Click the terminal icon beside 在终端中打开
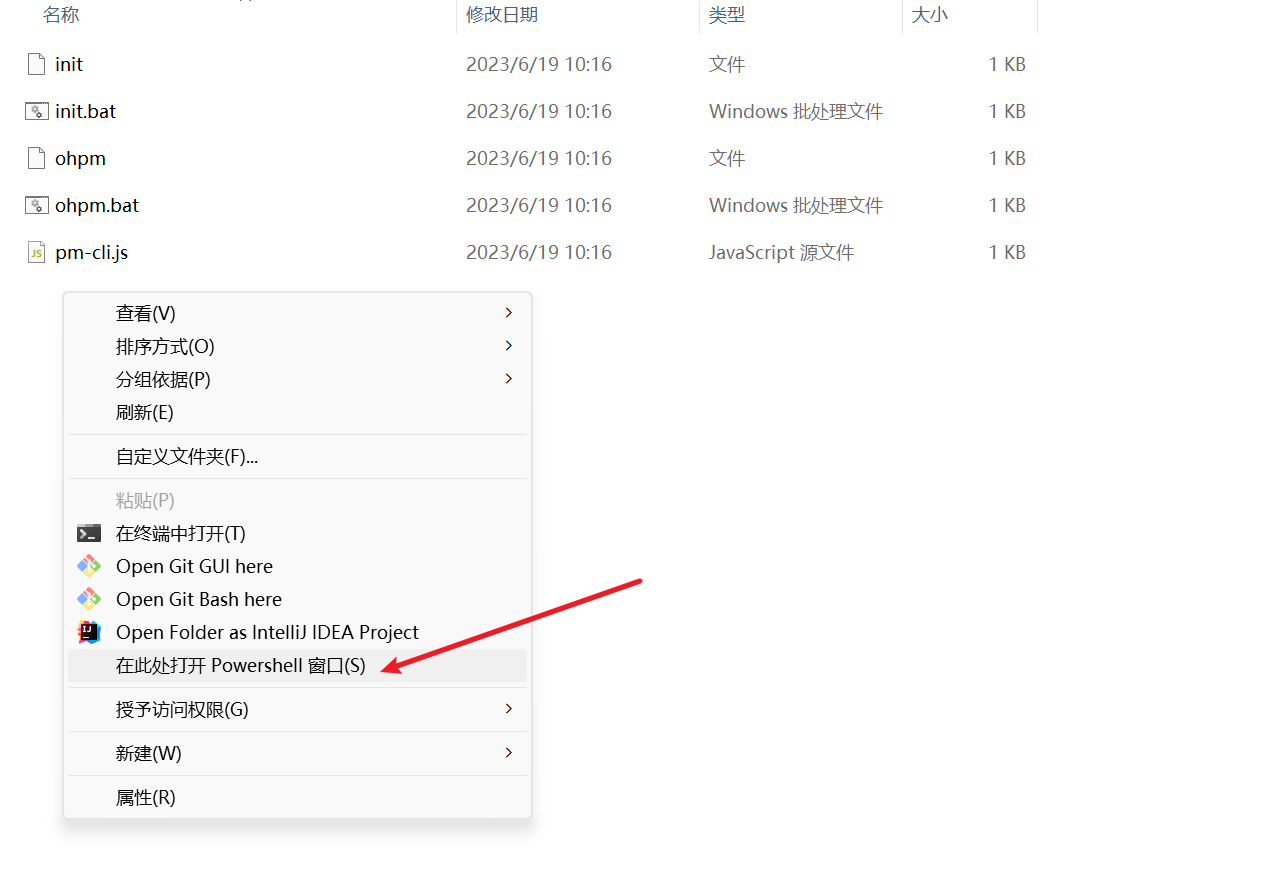This screenshot has width=1269, height=877. point(89,533)
